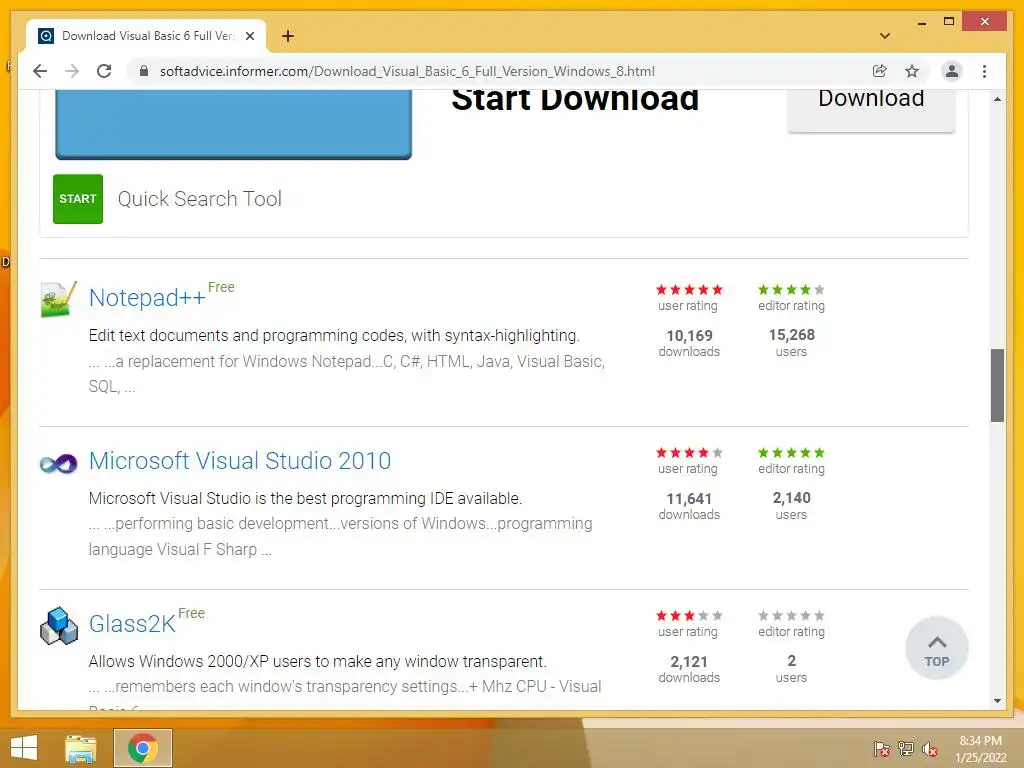Click the Chrome taskbar icon

tap(142, 748)
